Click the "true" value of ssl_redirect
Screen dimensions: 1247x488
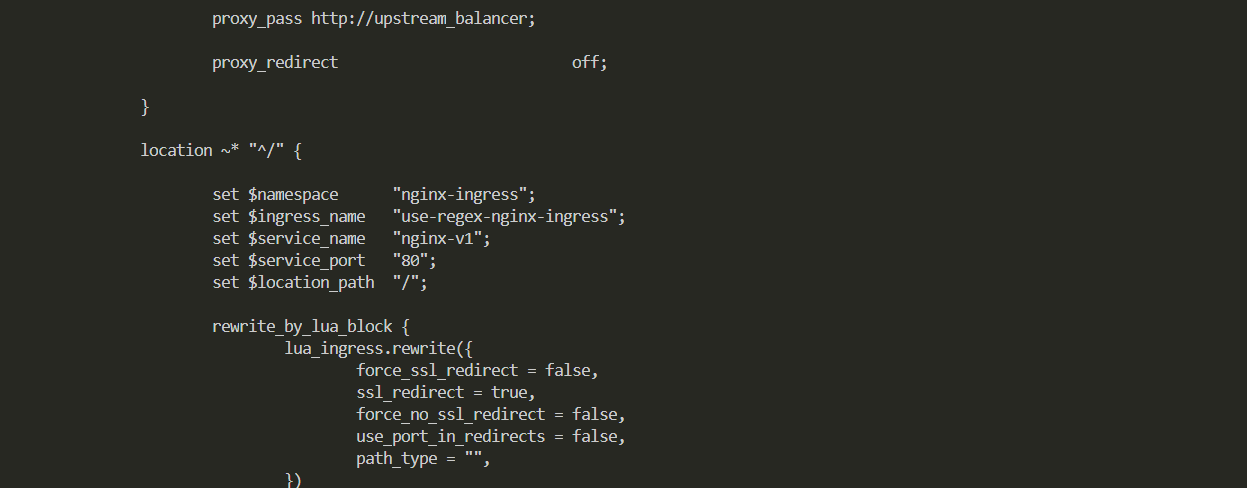click(513, 392)
